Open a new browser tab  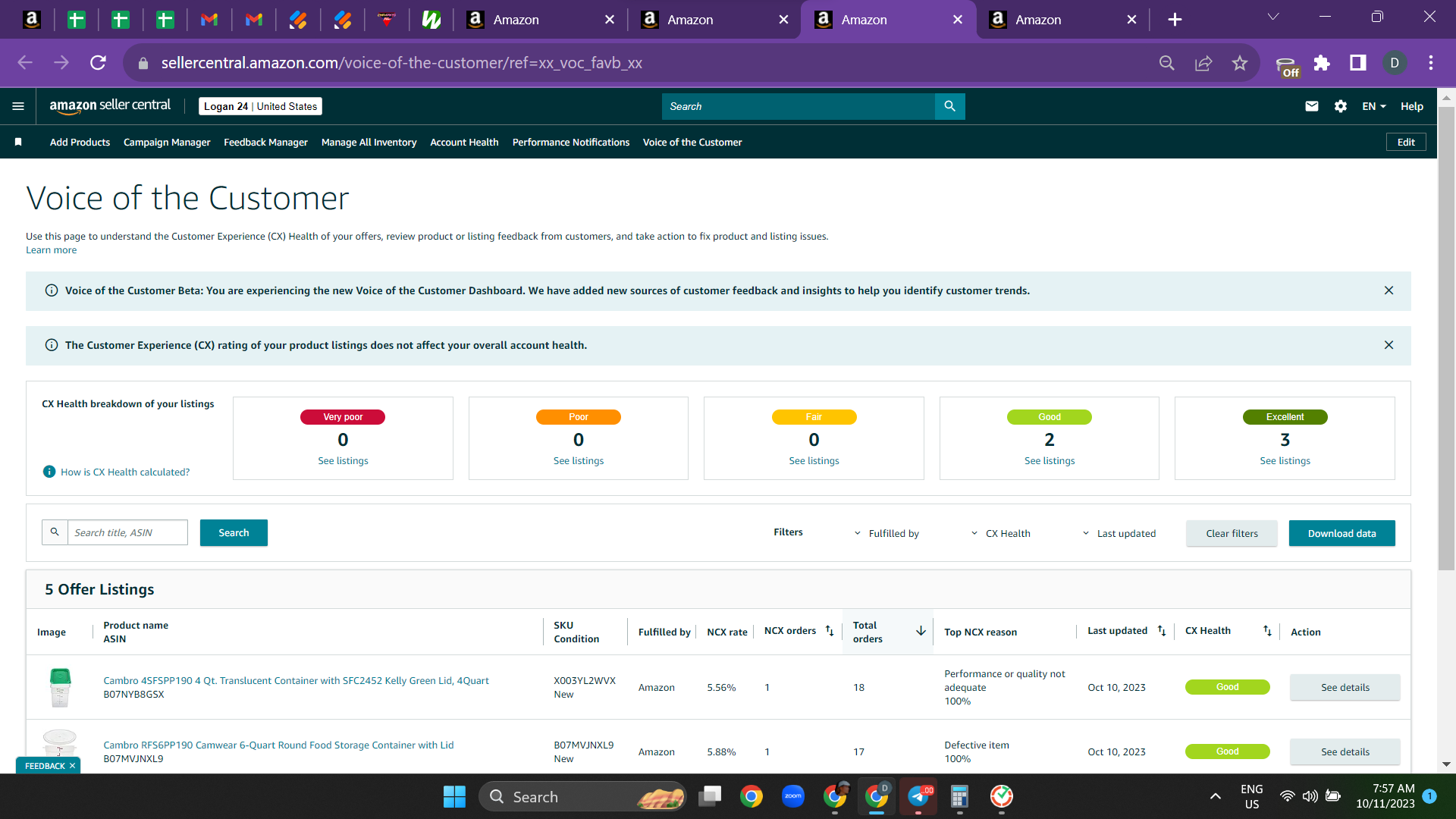[1175, 20]
